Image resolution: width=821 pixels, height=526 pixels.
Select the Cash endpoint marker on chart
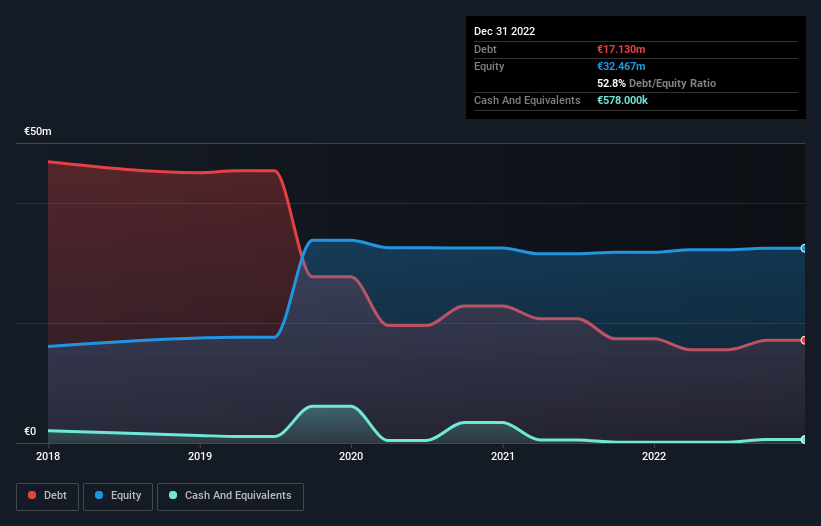point(804,439)
